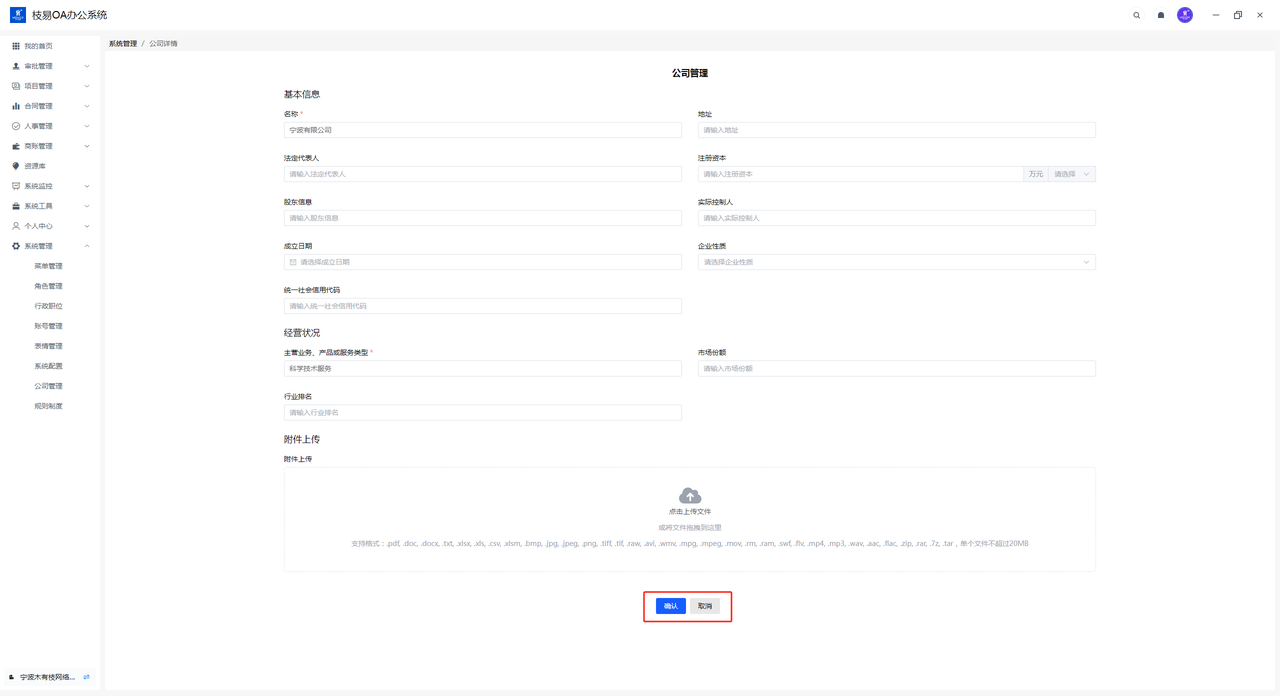
Task: Open the 注册资本 currency 请选择 dropdown
Action: click(x=1071, y=174)
